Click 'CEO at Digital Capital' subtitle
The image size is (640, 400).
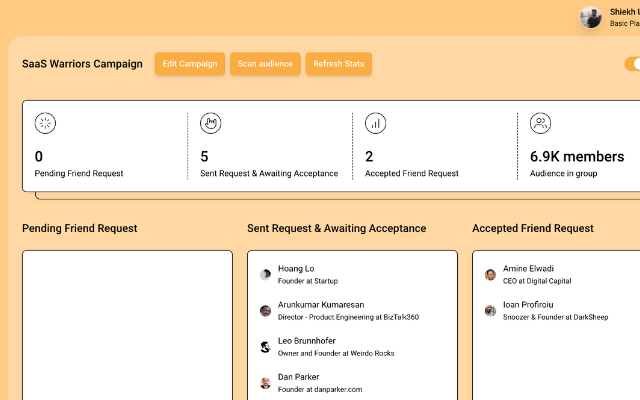537,281
